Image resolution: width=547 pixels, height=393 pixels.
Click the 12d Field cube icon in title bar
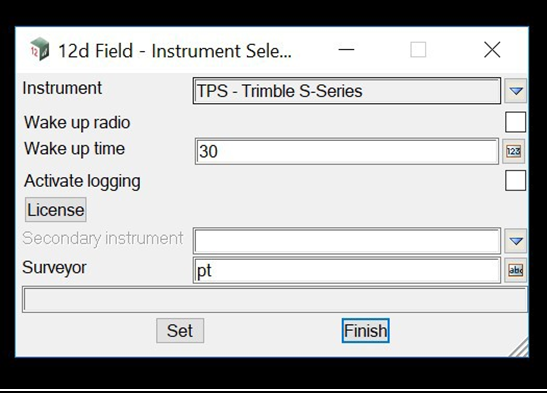point(39,49)
